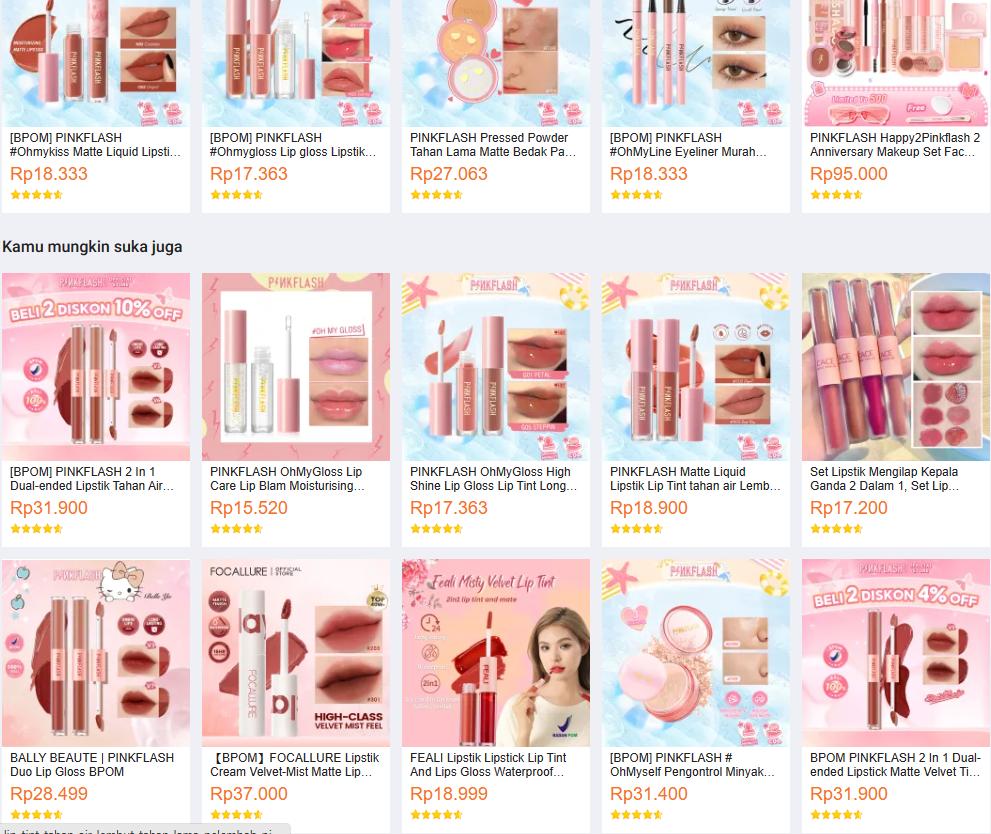This screenshot has height=834, width=991.
Task: Open the PINKFLASH Matte Liquid Lipstik Lip Tint image
Action: (696, 366)
